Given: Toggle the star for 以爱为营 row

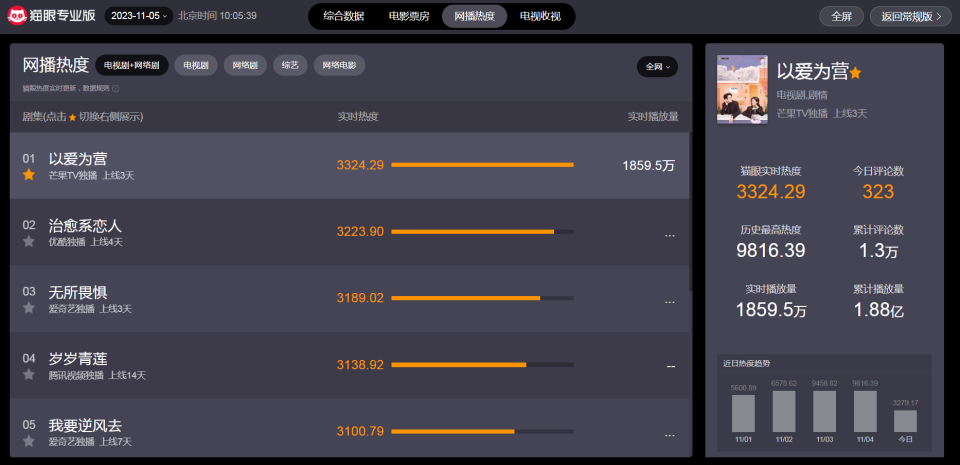Looking at the screenshot, I should (x=29, y=175).
